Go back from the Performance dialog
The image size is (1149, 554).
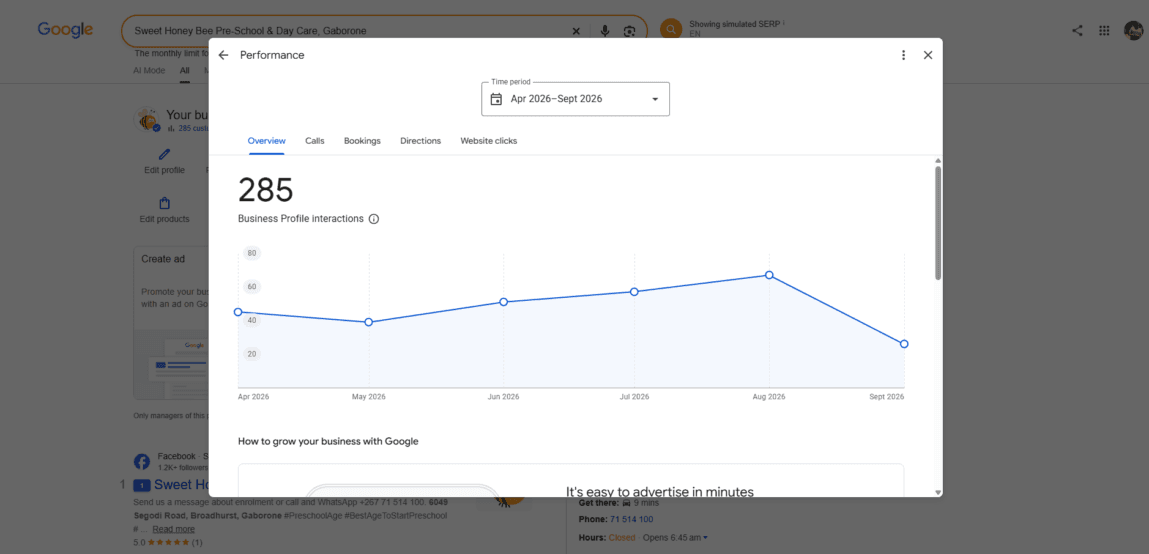coord(223,55)
